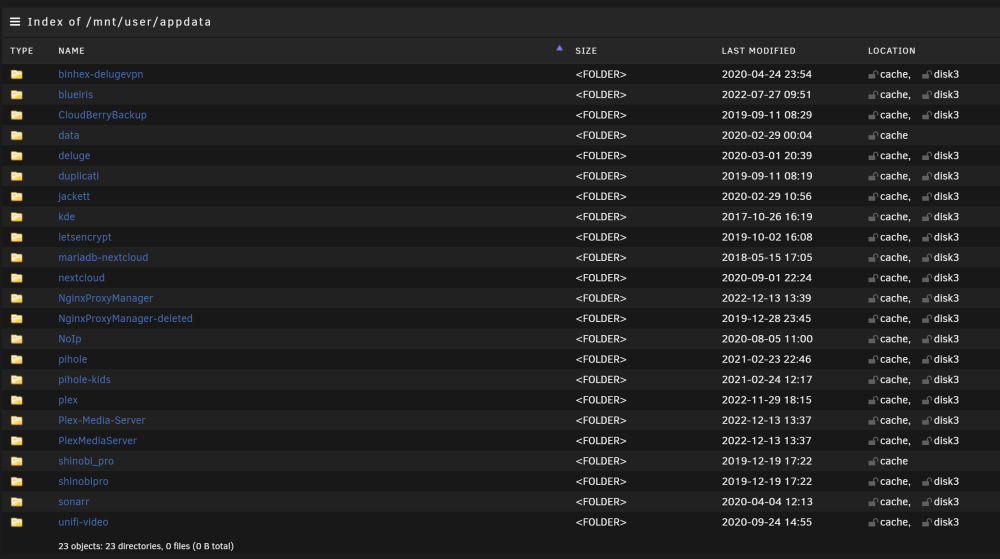Click the folder icon for the nextcloud row
1000x559 pixels.
point(17,278)
